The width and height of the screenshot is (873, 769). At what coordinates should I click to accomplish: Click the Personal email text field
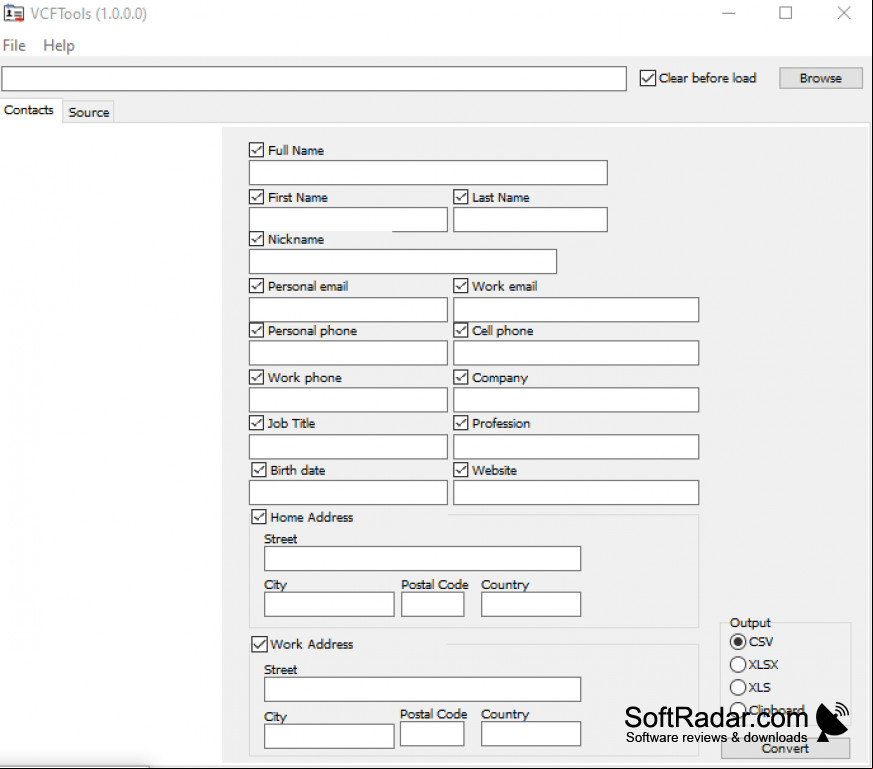[x=348, y=310]
